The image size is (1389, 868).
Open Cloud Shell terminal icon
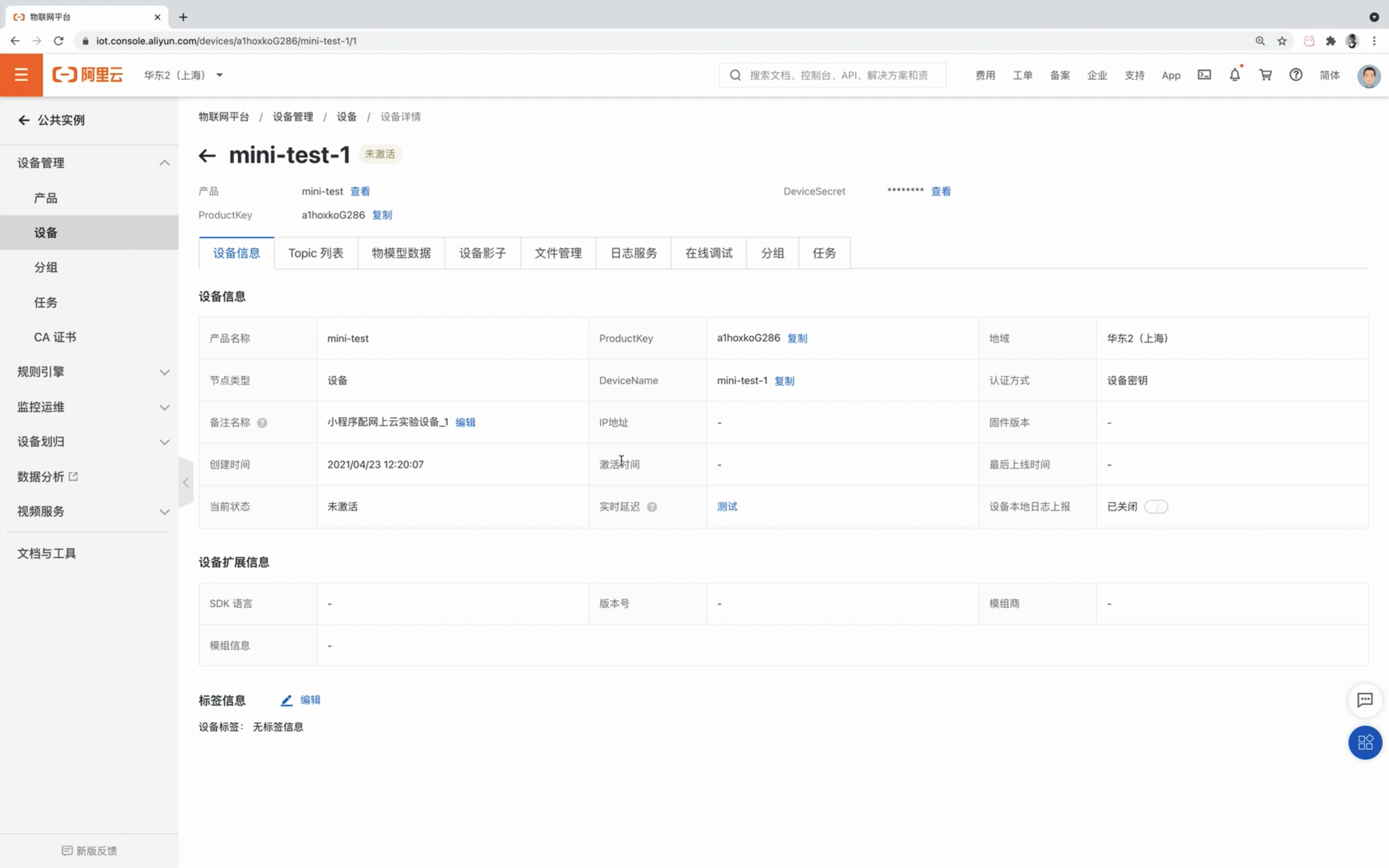coord(1204,75)
